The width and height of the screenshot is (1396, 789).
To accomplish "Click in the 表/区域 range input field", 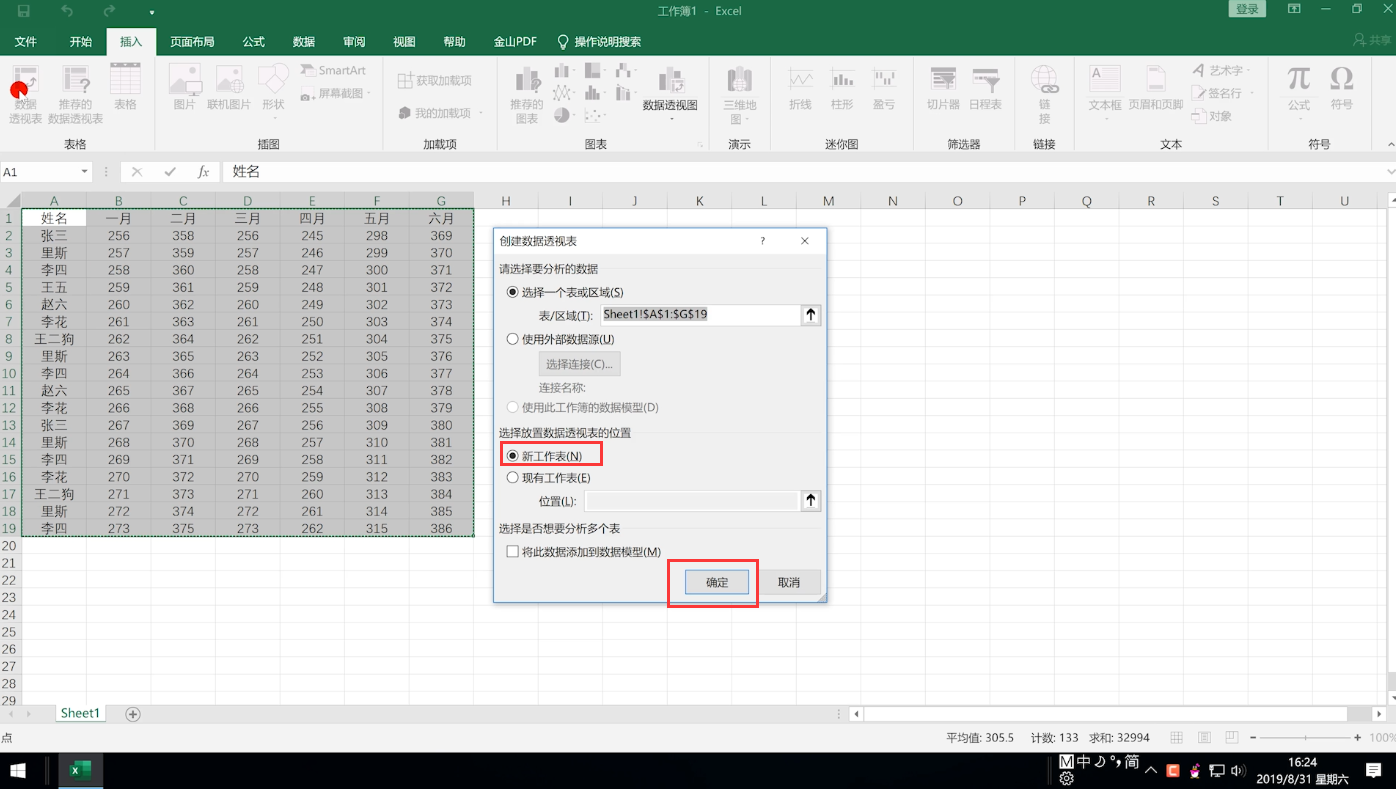I will click(699, 315).
